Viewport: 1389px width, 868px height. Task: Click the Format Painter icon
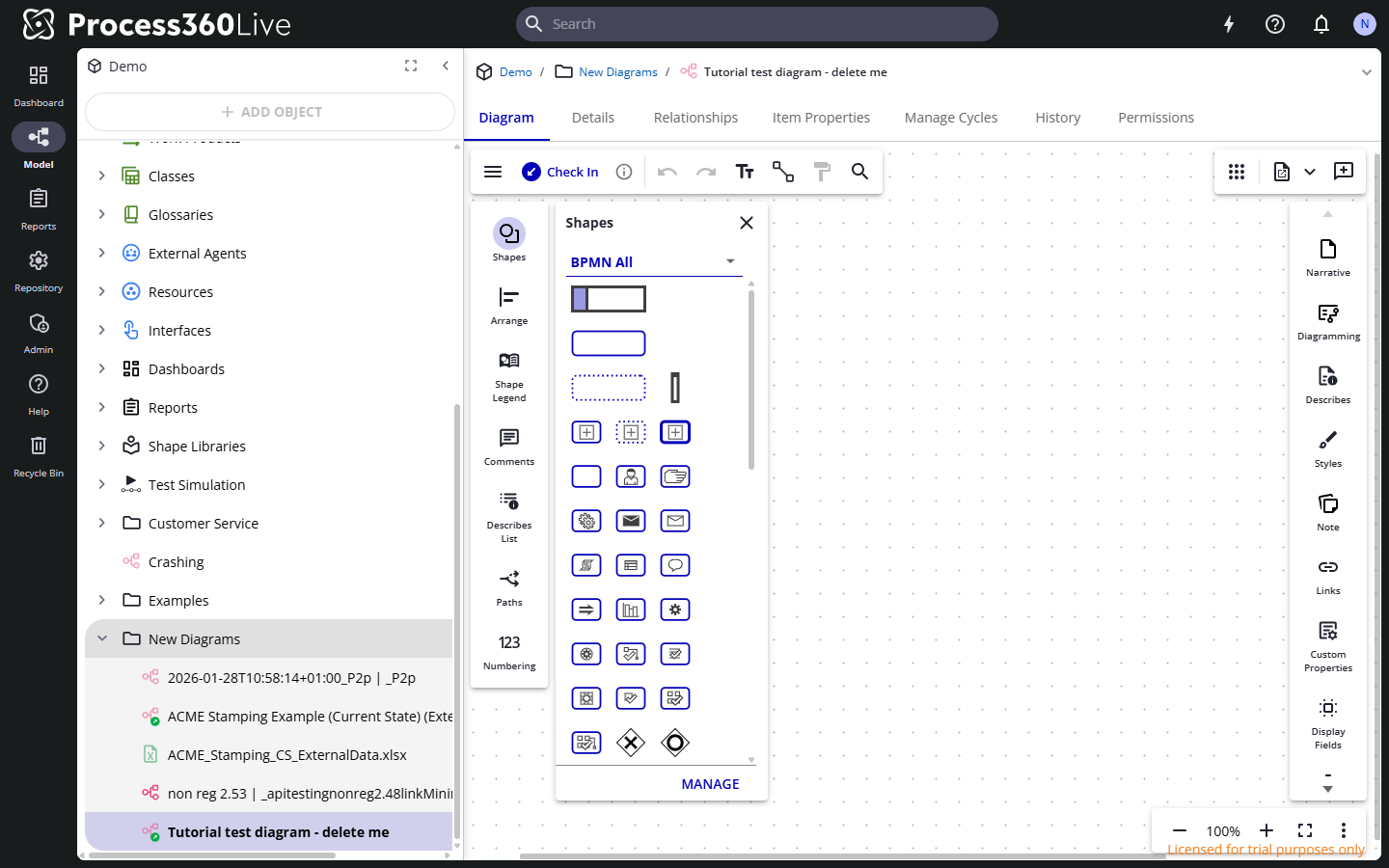pyautogui.click(x=822, y=172)
